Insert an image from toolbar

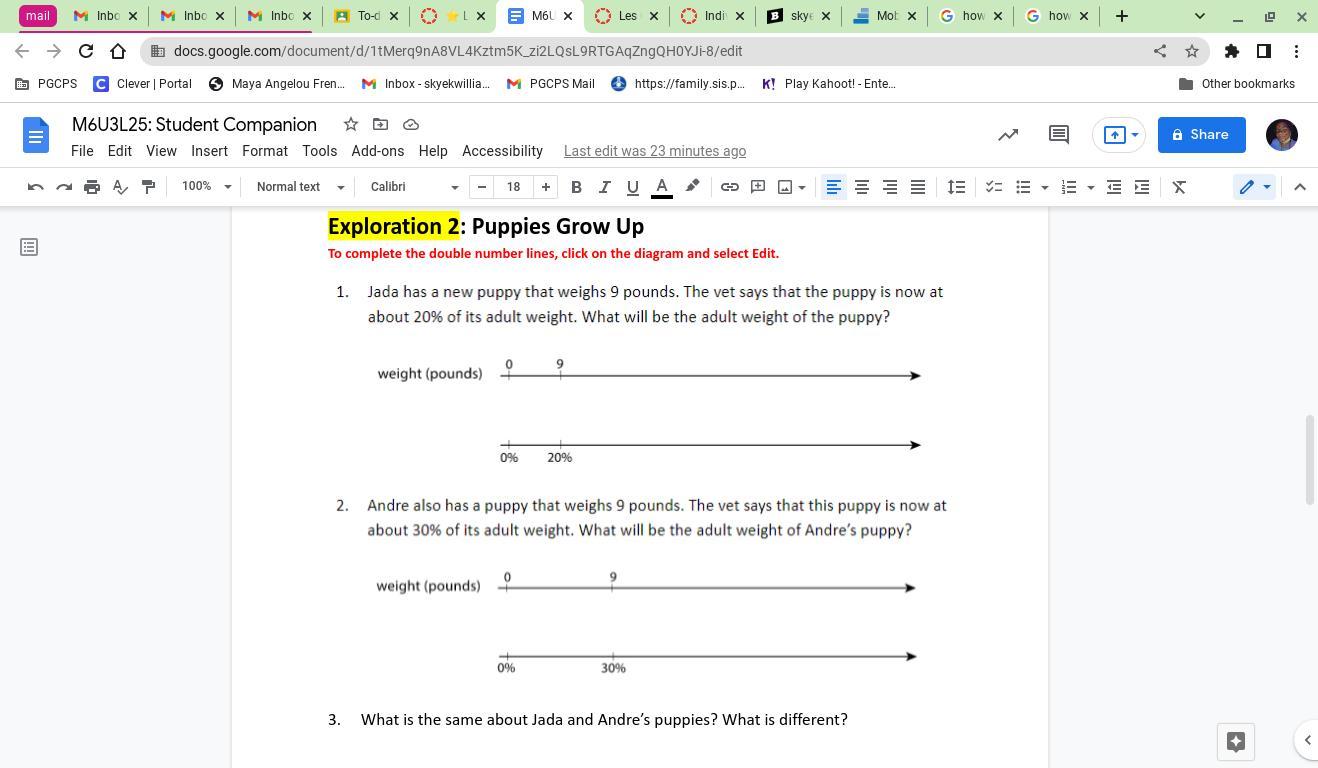tap(785, 187)
